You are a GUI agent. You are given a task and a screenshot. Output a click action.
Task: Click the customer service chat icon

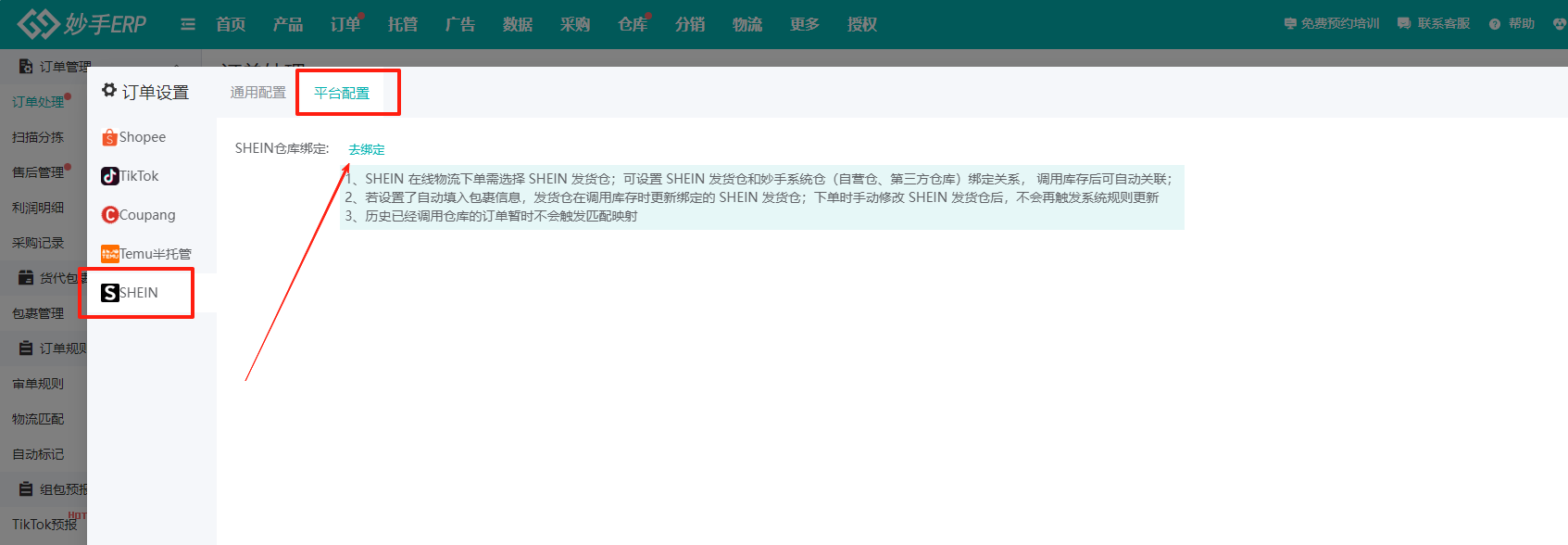(x=1404, y=23)
